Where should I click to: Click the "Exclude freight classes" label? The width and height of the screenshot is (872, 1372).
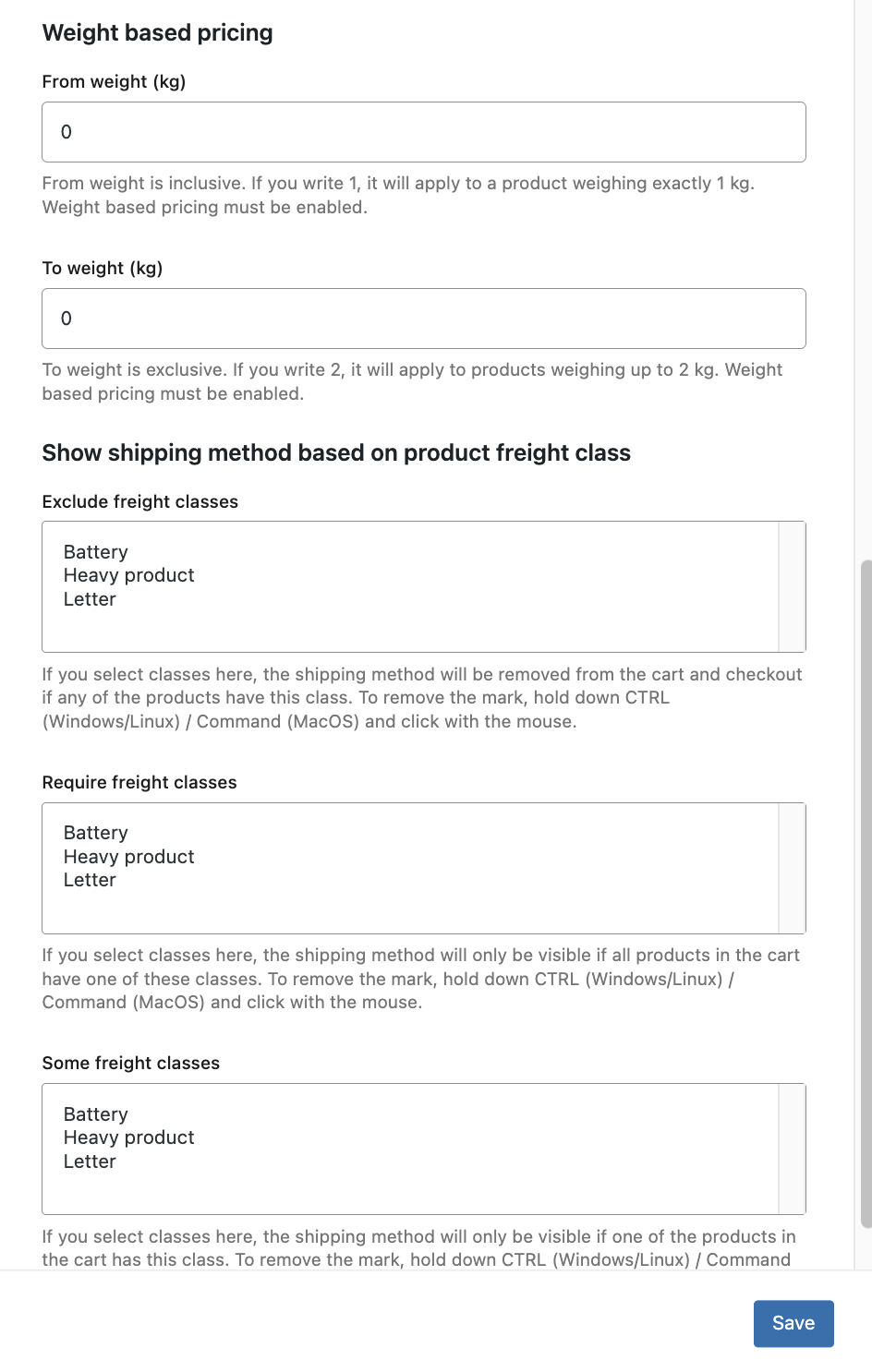(x=140, y=502)
